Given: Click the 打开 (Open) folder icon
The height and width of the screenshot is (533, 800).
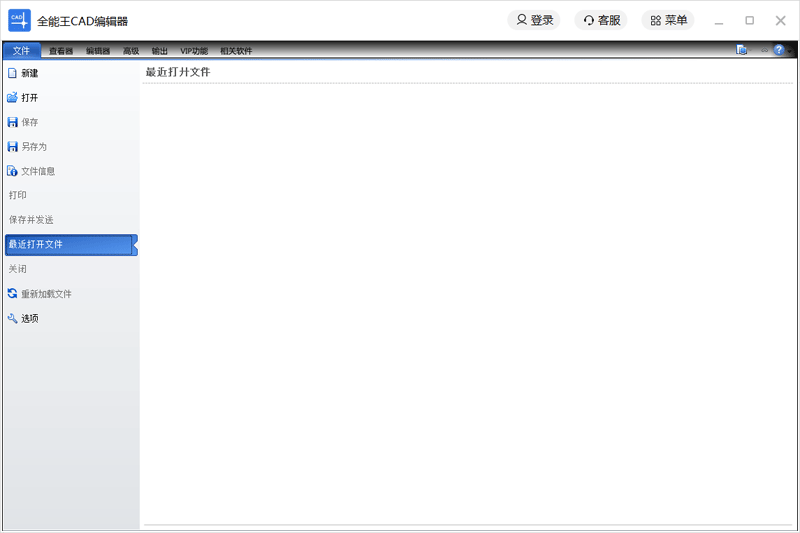Looking at the screenshot, I should 12,98.
